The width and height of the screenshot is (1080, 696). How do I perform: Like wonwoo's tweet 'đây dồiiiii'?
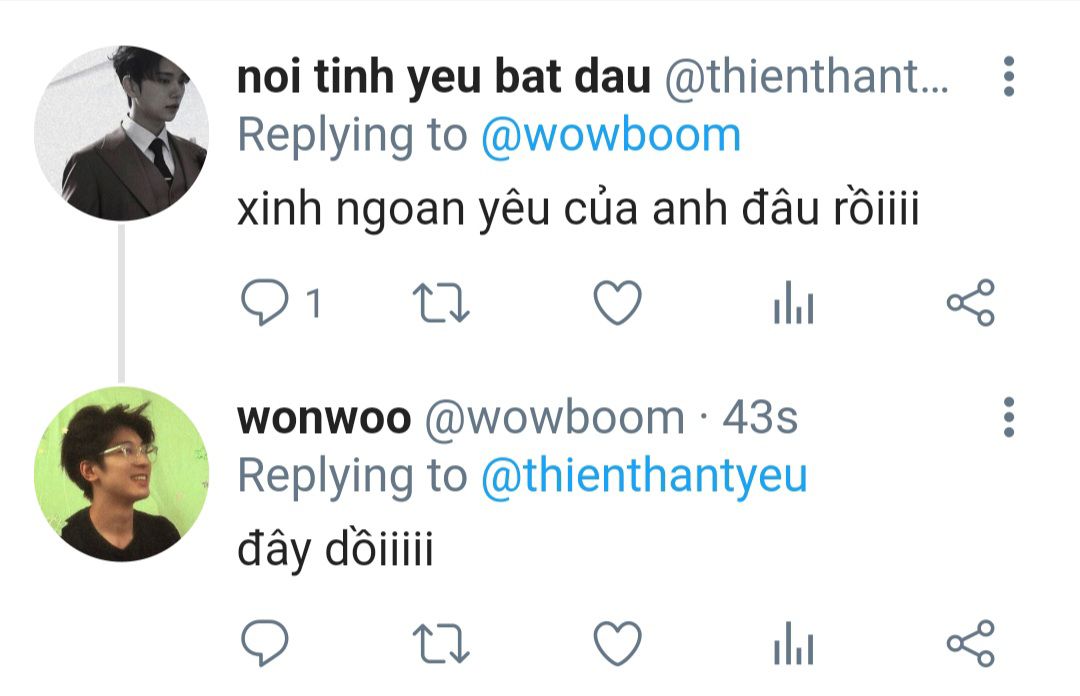point(618,643)
